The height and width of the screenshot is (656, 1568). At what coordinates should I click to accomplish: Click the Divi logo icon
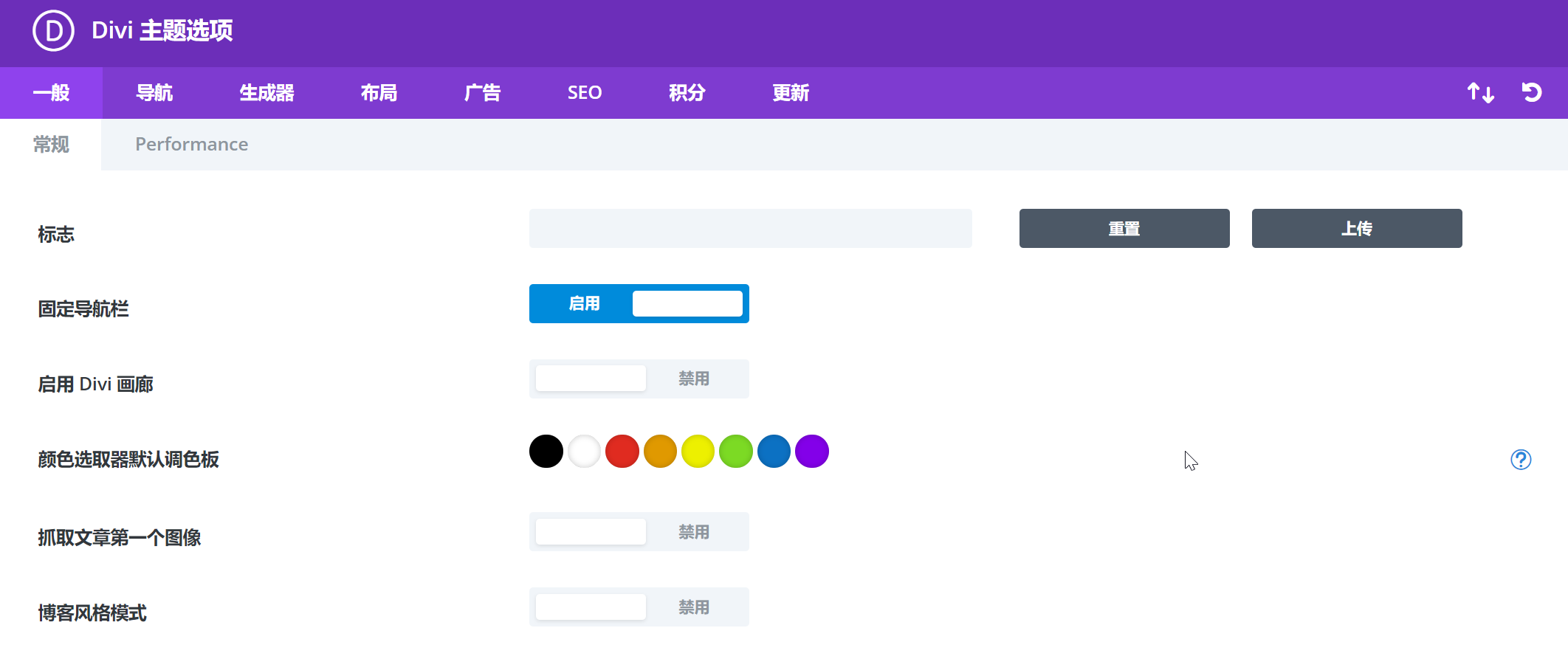53,30
